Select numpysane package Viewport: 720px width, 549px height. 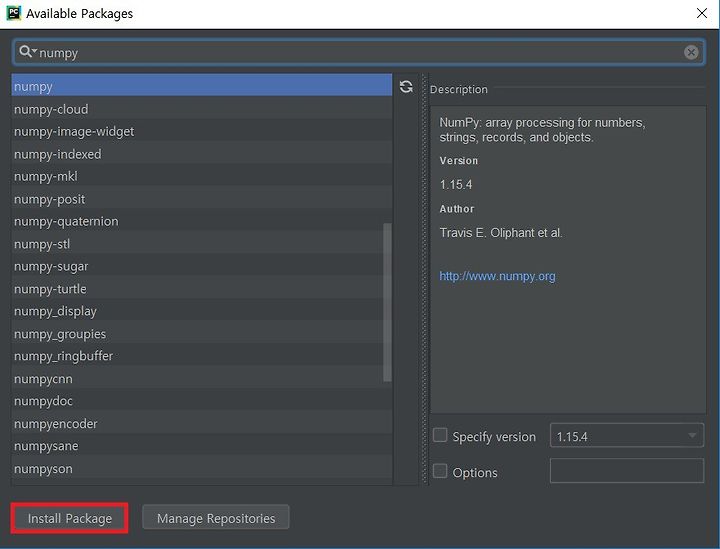coord(202,446)
